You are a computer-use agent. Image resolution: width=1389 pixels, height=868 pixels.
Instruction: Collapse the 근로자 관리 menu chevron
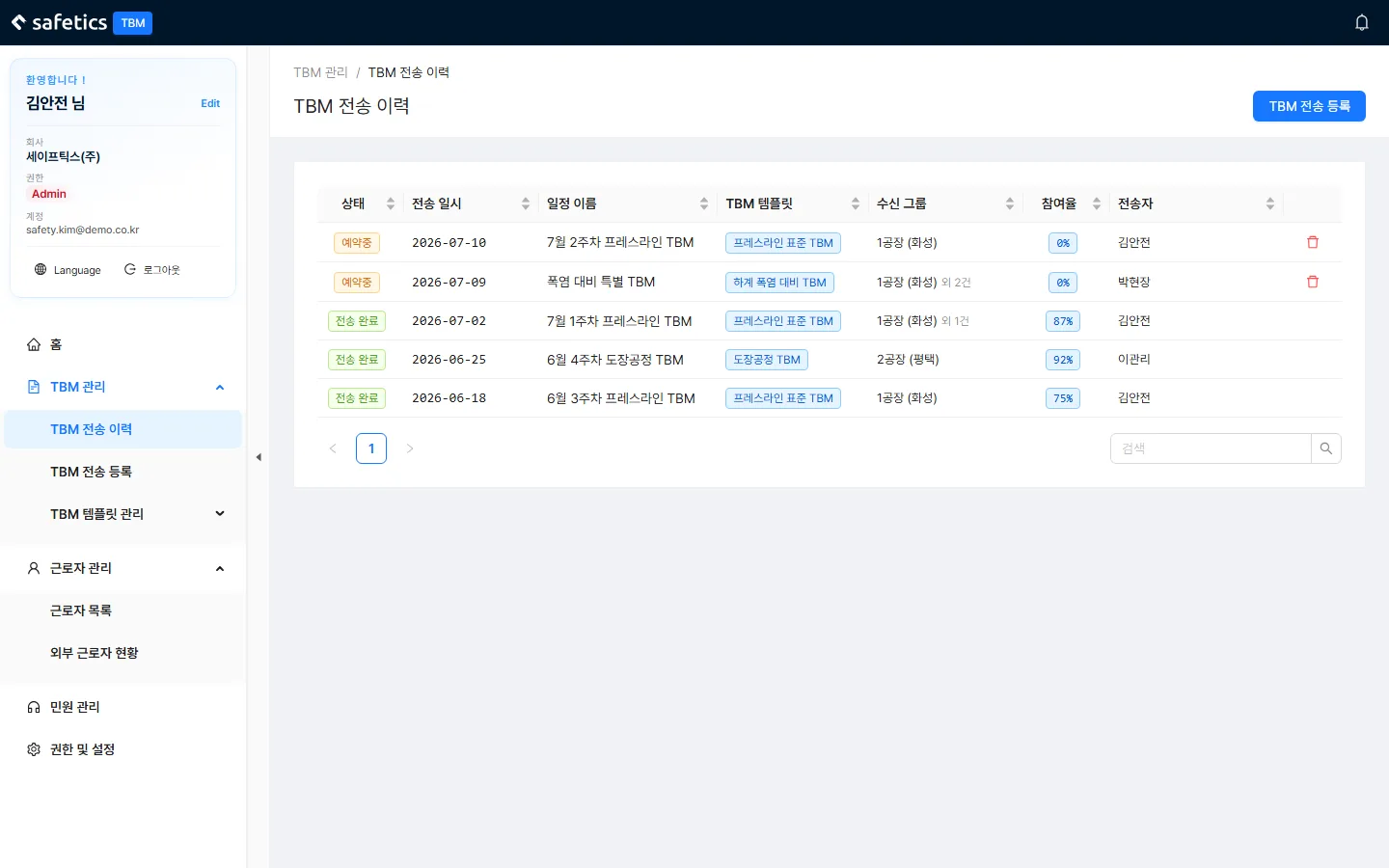(x=220, y=568)
